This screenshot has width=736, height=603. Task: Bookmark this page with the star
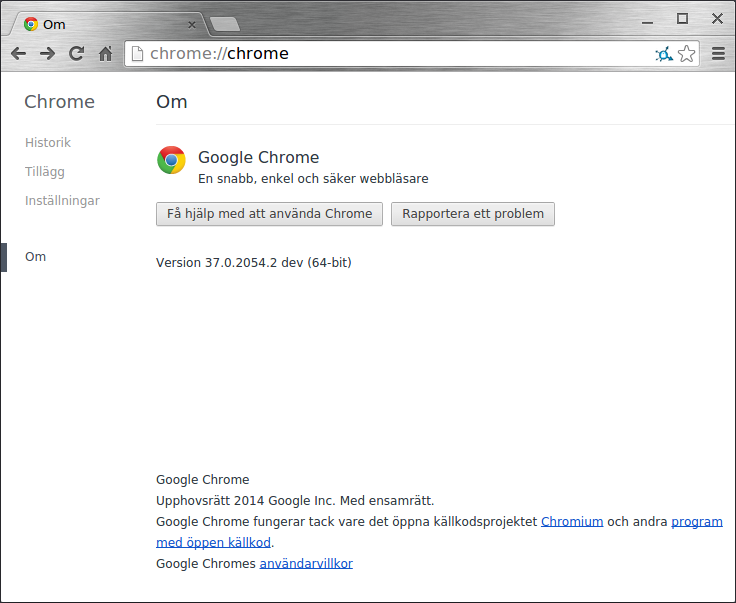click(687, 53)
